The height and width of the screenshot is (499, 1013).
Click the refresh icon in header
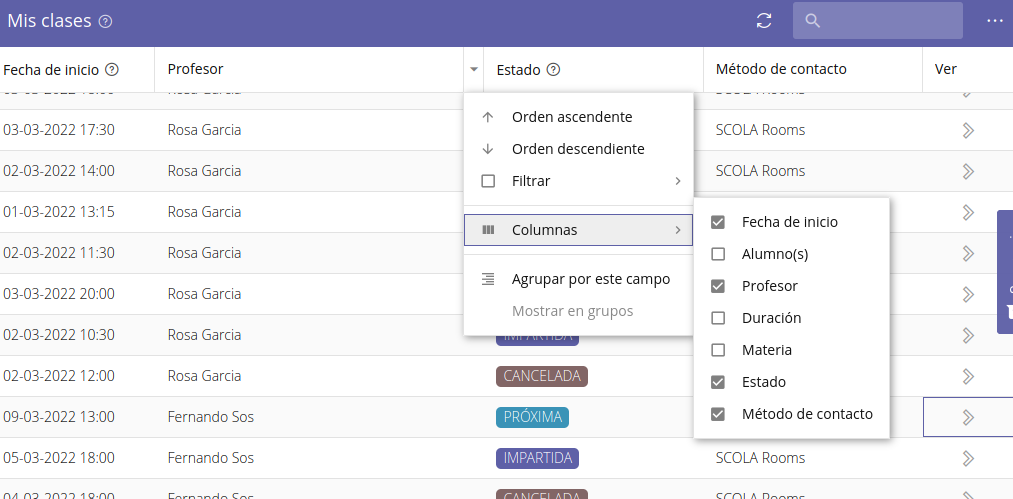(764, 21)
